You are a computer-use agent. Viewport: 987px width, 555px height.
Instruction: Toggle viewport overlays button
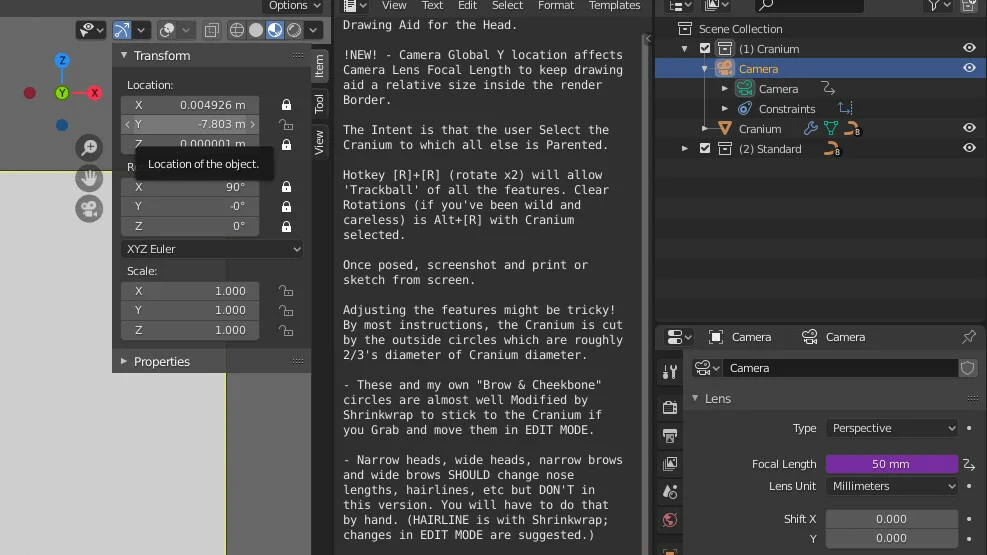click(167, 30)
